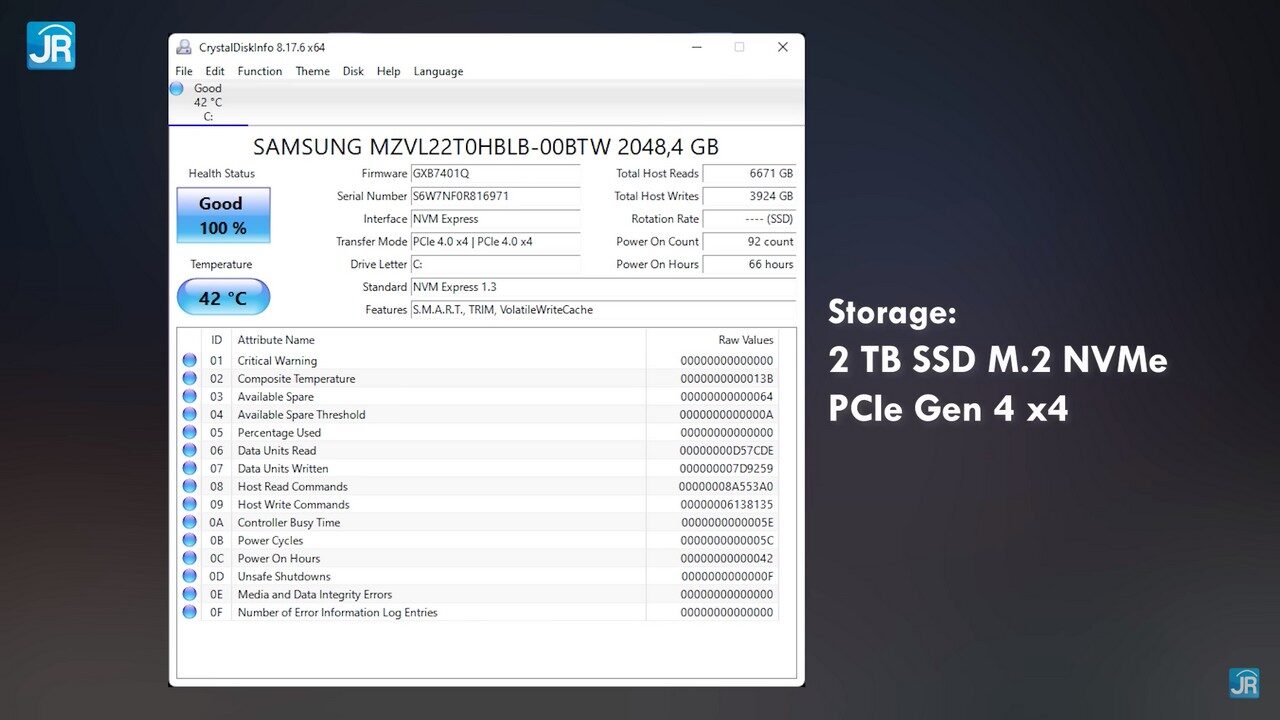Open the Language menu
1280x720 pixels.
438,71
